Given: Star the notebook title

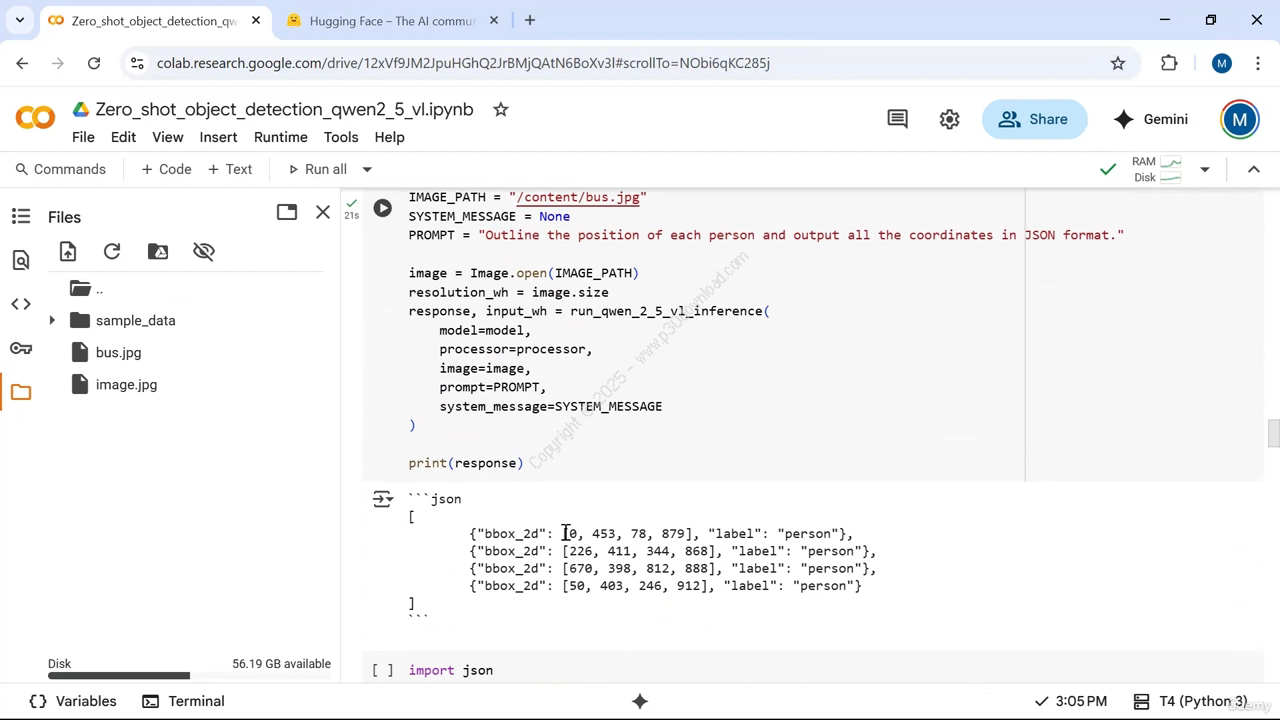Looking at the screenshot, I should pos(501,110).
